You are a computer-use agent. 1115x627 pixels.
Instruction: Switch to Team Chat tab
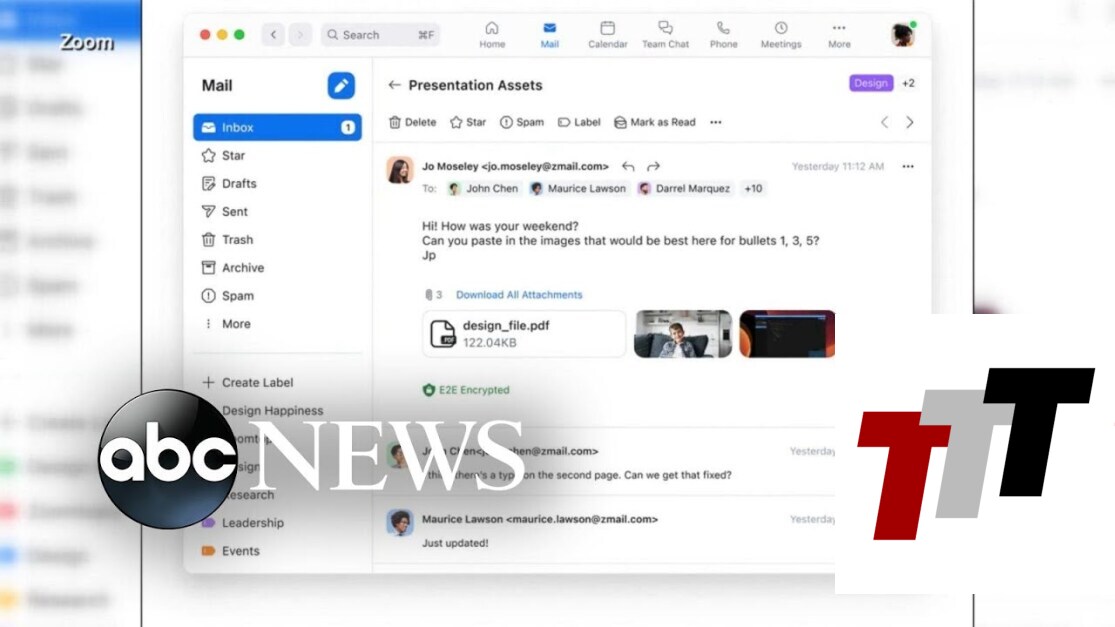pos(665,34)
